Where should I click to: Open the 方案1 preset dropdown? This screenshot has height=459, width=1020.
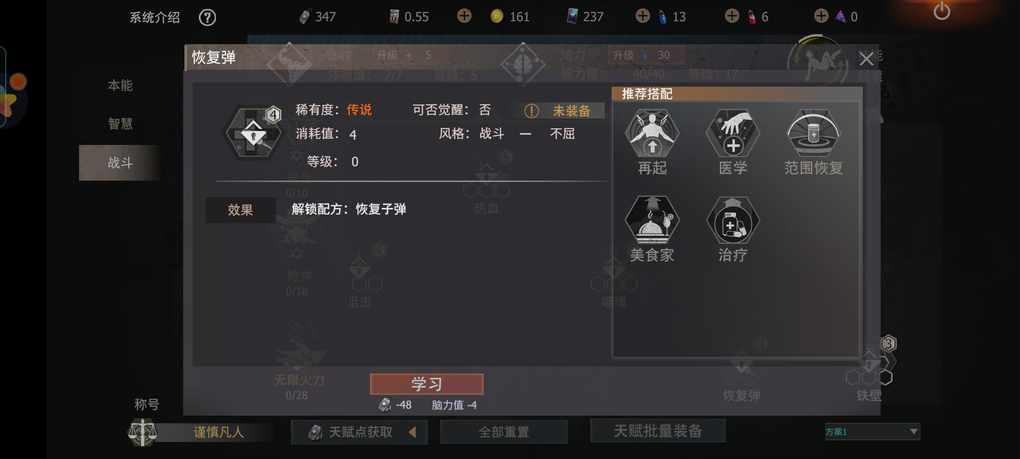872,432
